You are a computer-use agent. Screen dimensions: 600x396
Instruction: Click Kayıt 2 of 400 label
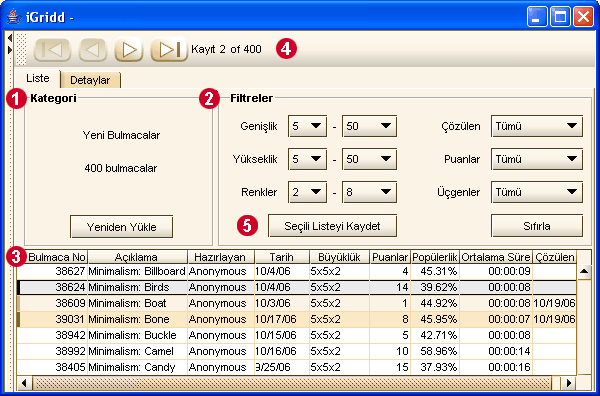[x=226, y=49]
